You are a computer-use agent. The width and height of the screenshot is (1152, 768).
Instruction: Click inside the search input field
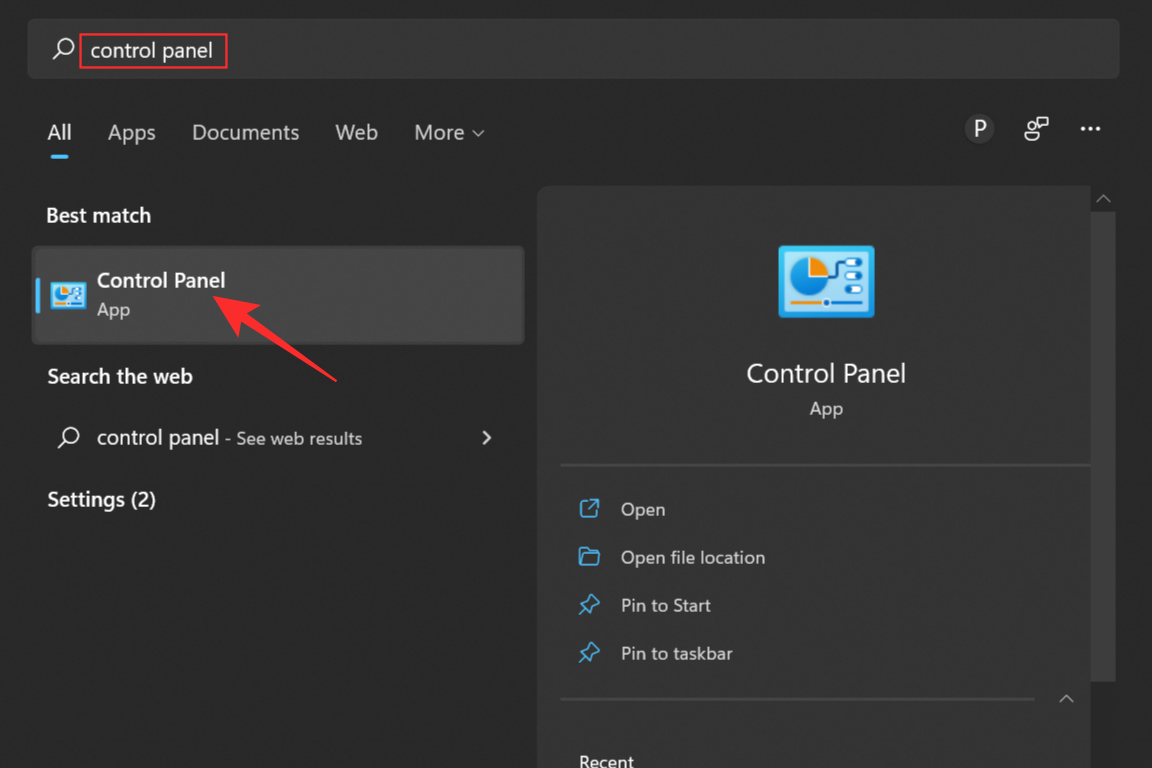coord(153,50)
